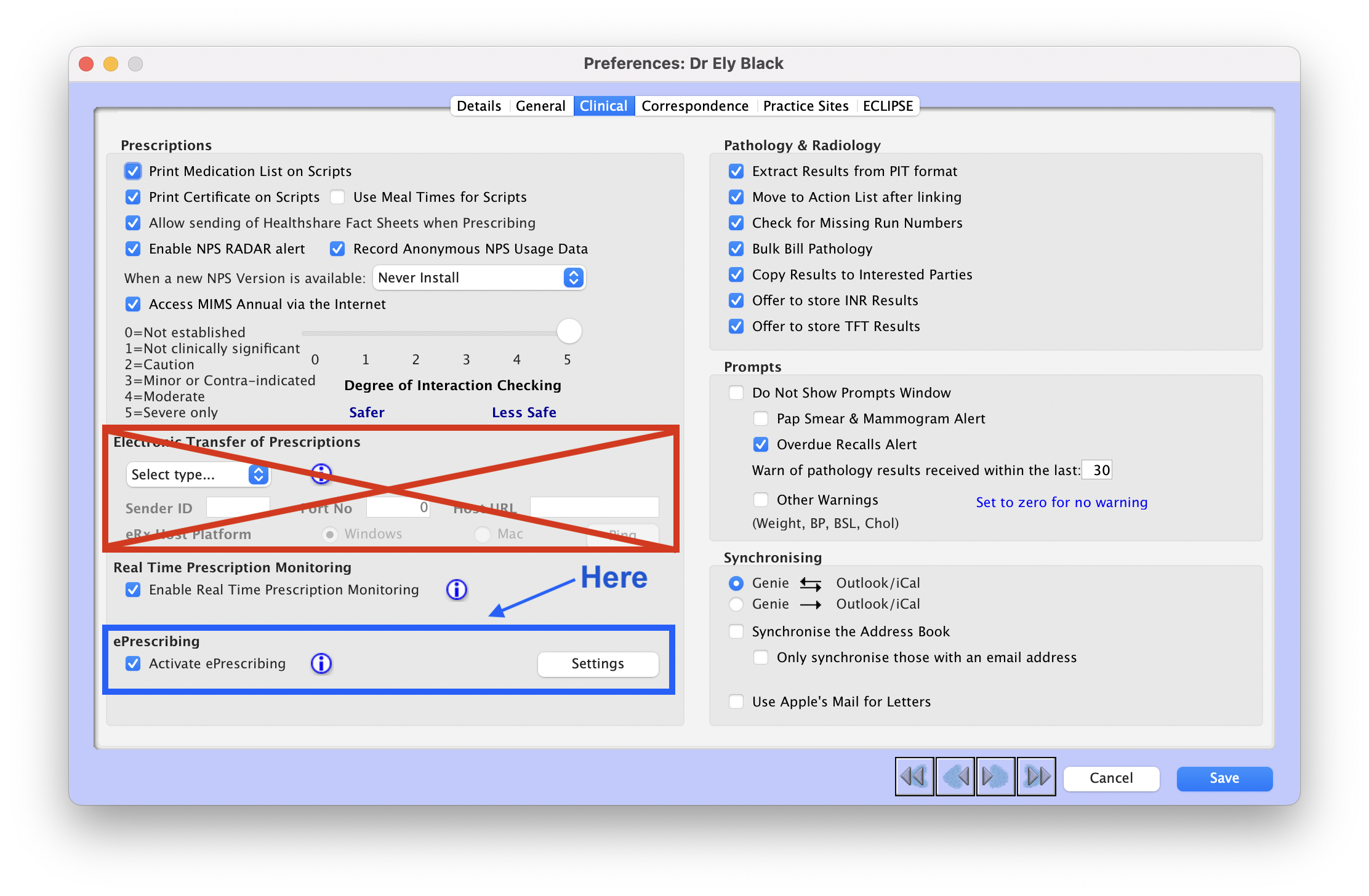Click the info icon in Electronic Transfer of Prescriptions
Screen dimensions: 1369x896
(x=321, y=474)
